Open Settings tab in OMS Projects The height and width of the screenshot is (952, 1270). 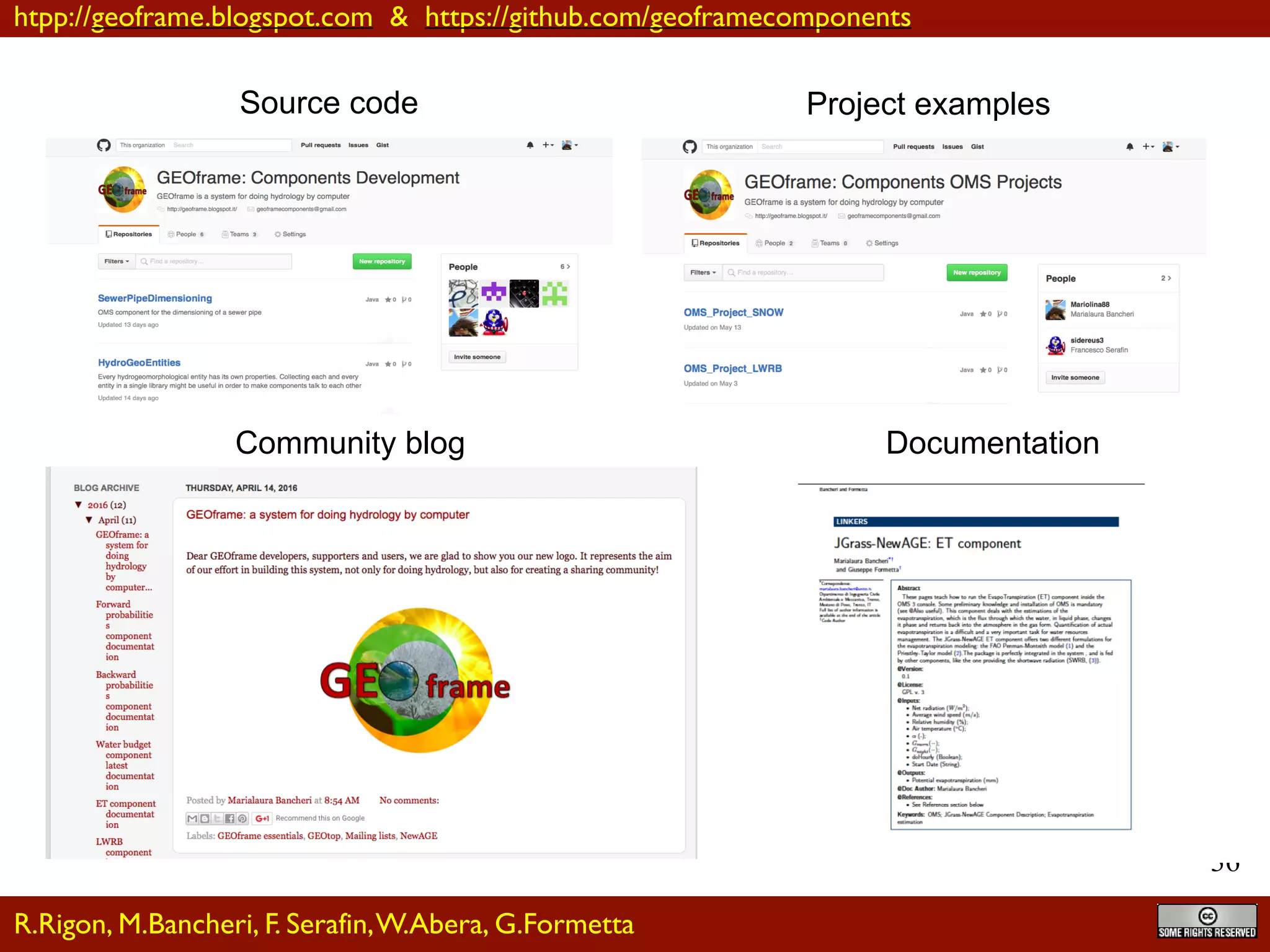(x=882, y=243)
